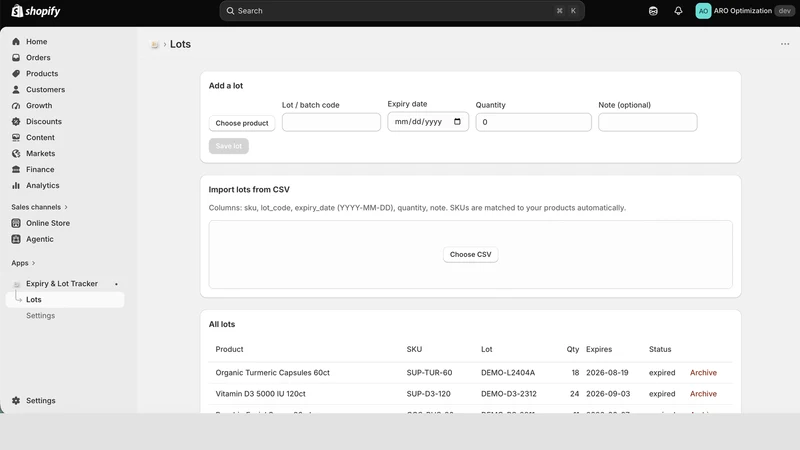Focus the Quantity field

(x=533, y=122)
